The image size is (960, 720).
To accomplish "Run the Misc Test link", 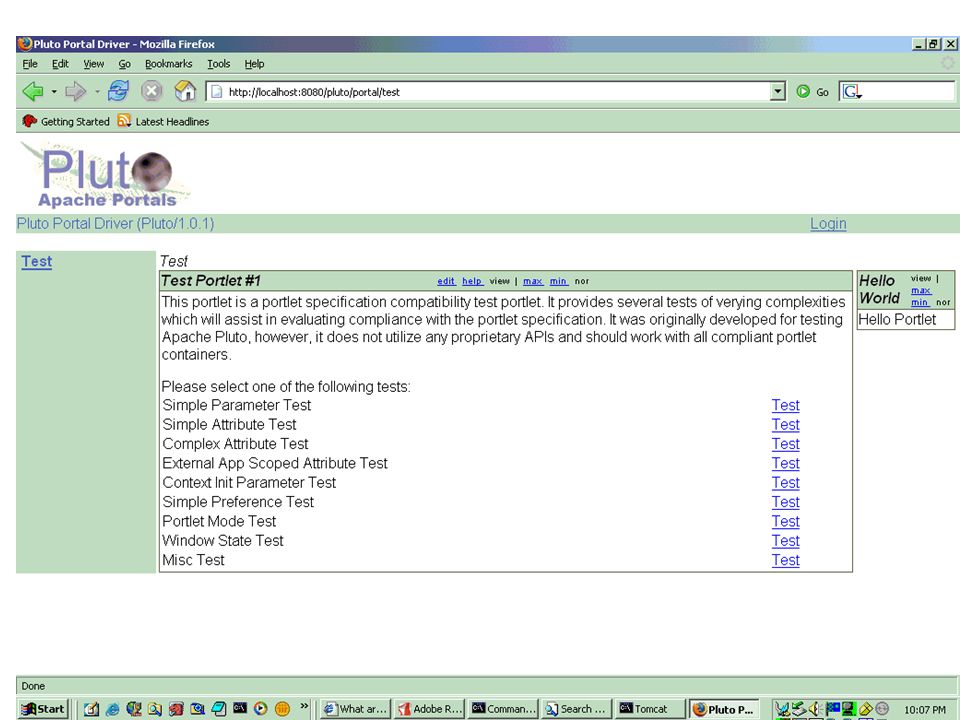I will (x=786, y=560).
